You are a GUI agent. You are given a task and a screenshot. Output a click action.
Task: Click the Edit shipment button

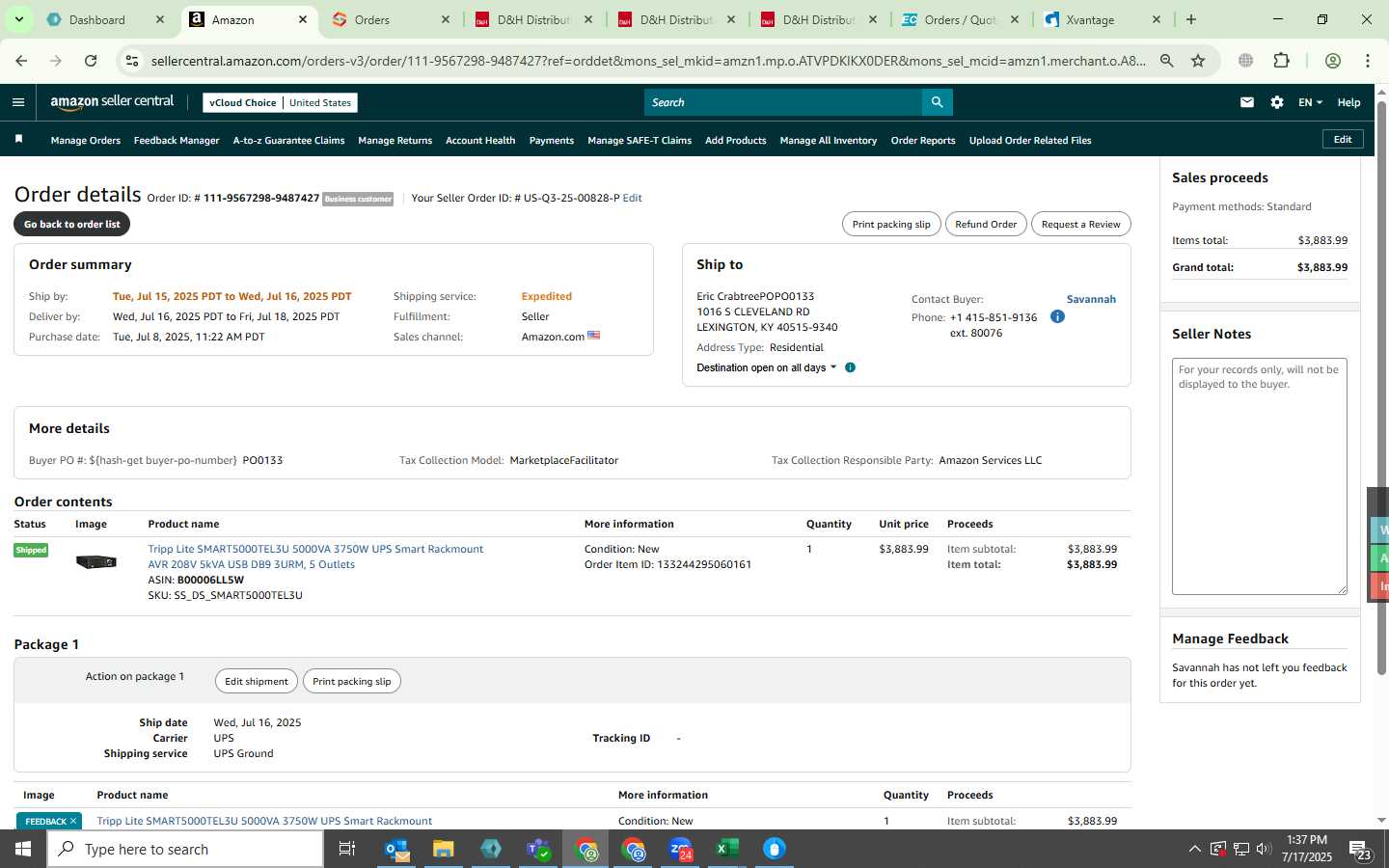(257, 681)
